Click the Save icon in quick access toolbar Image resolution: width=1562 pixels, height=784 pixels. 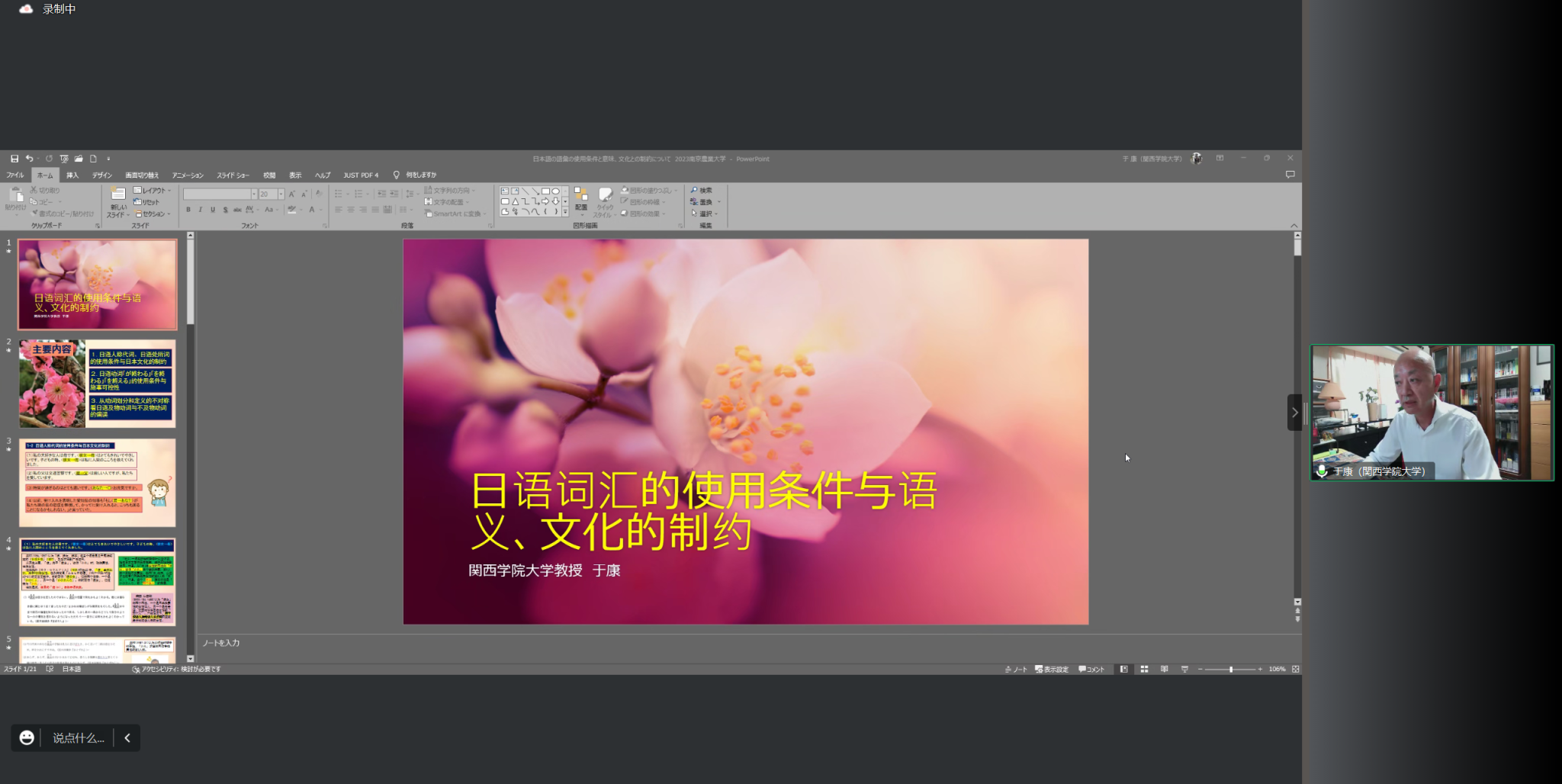click(x=14, y=159)
